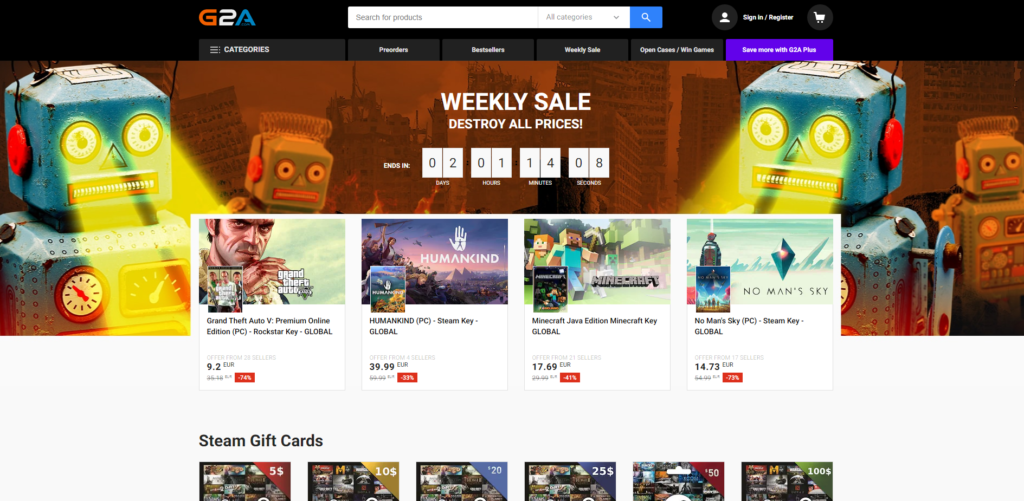Screen dimensions: 1024x501
Task: Click the 9.2 EUR price
Action: tap(220, 366)
